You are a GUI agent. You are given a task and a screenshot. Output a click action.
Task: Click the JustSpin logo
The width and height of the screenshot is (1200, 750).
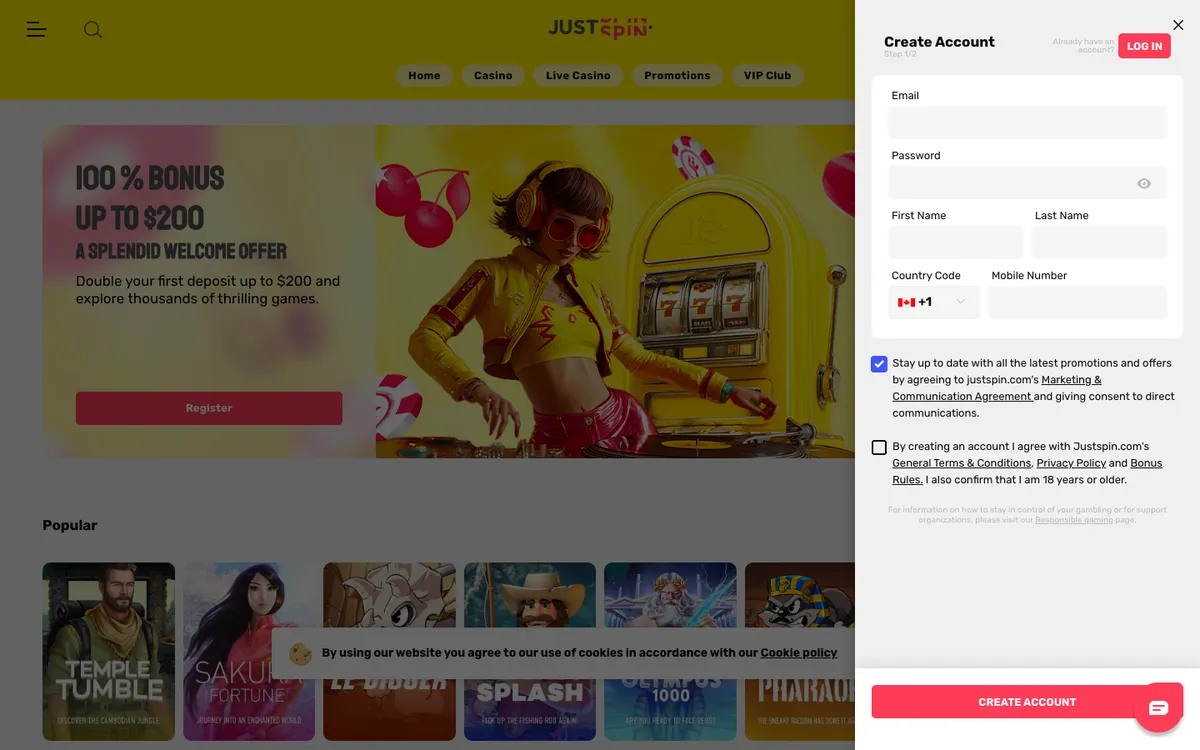click(600, 29)
